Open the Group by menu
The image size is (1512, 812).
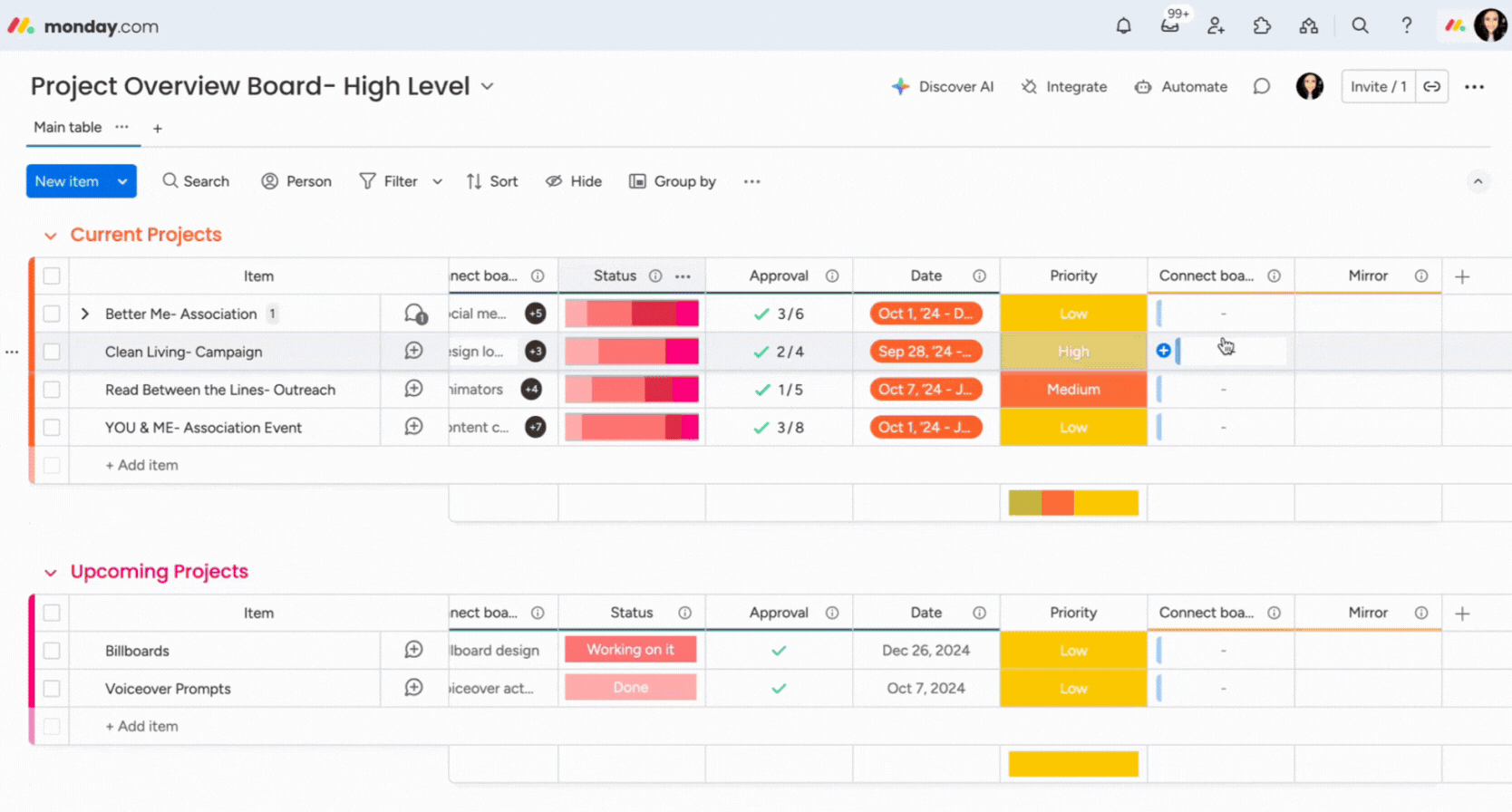tap(673, 181)
